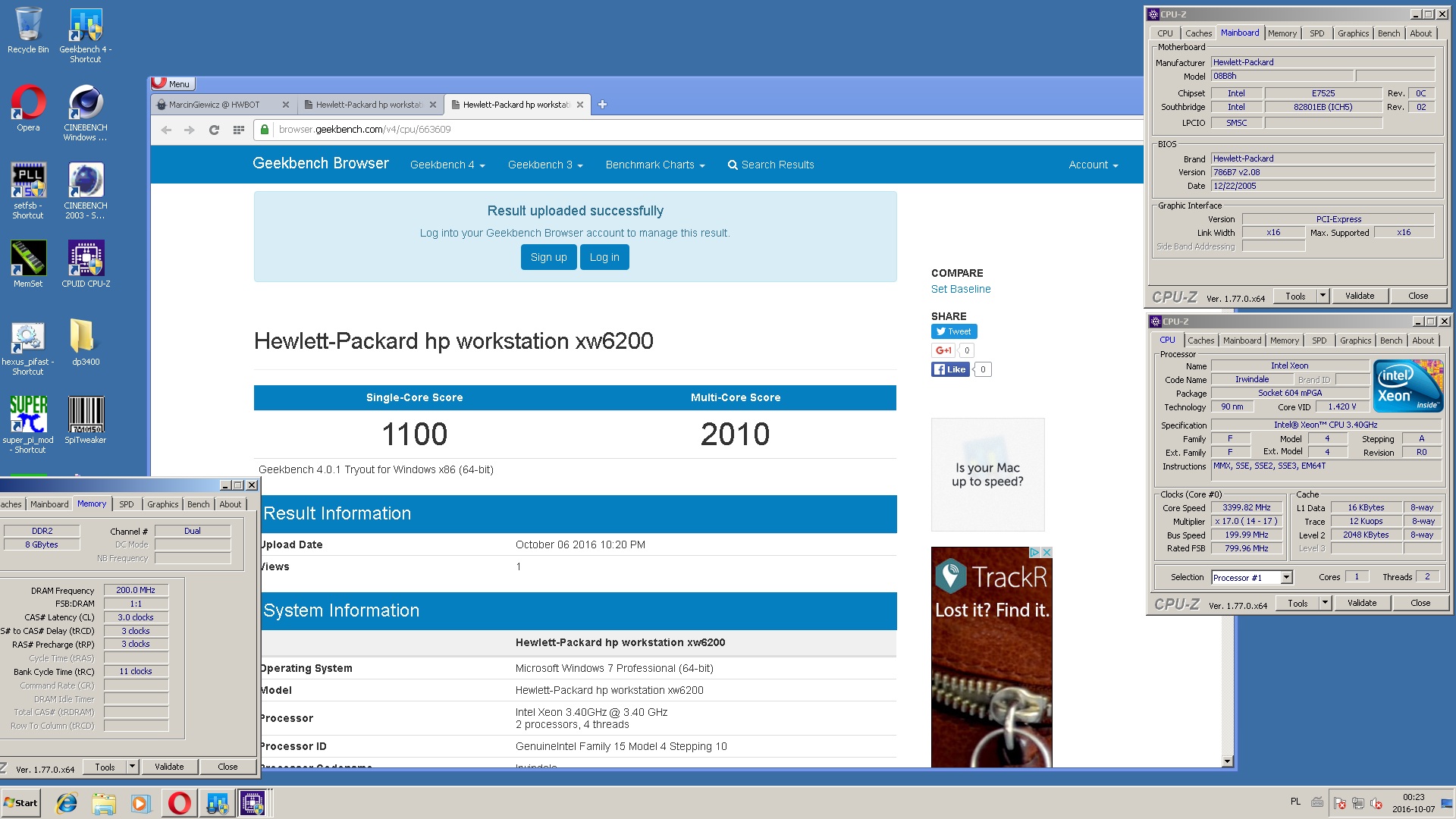The height and width of the screenshot is (819, 1456).
Task: Switch to Opera in the taskbar
Action: (x=180, y=803)
